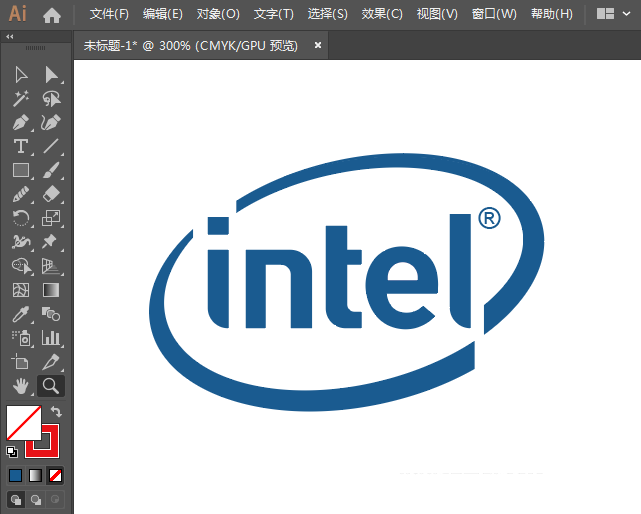641x514 pixels.
Task: Close the 未标题-1 document tab
Action: 318,45
